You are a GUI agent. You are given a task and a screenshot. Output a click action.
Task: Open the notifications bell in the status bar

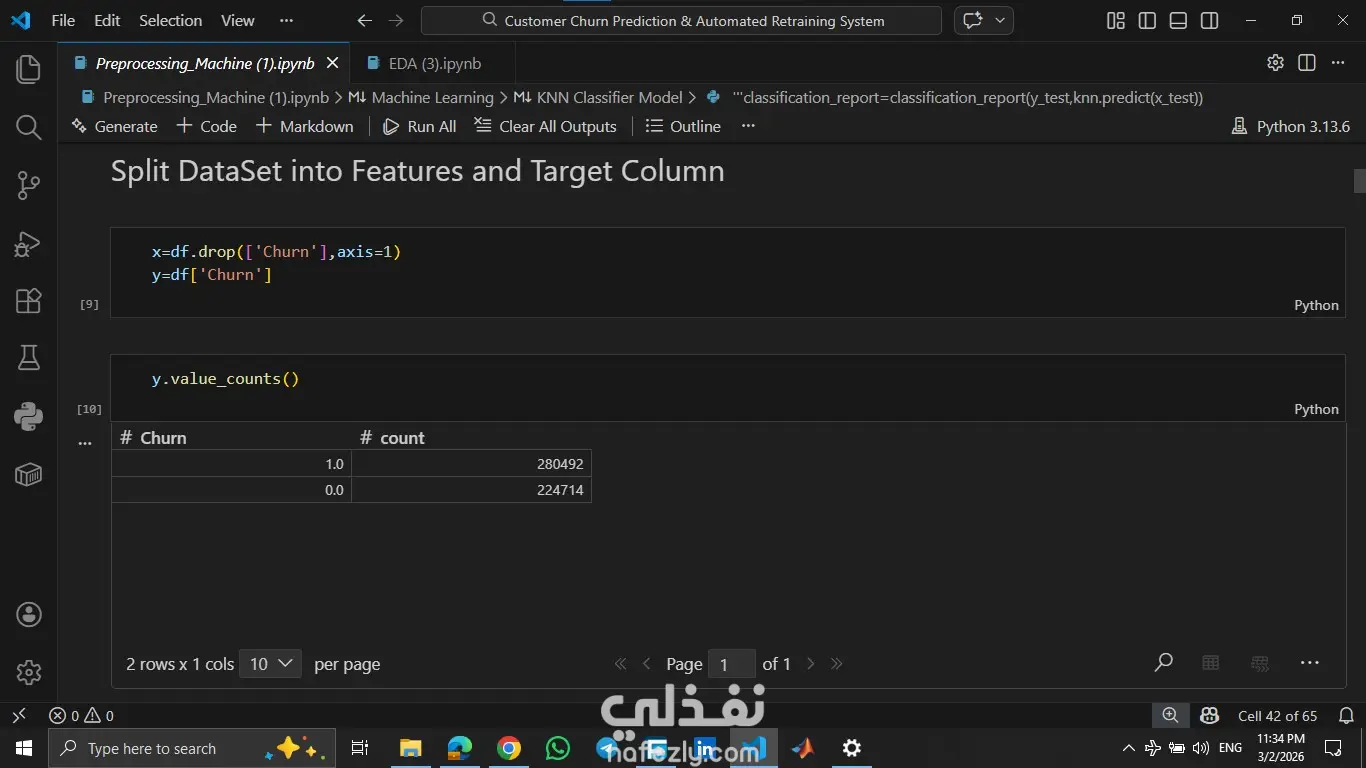click(x=1346, y=716)
